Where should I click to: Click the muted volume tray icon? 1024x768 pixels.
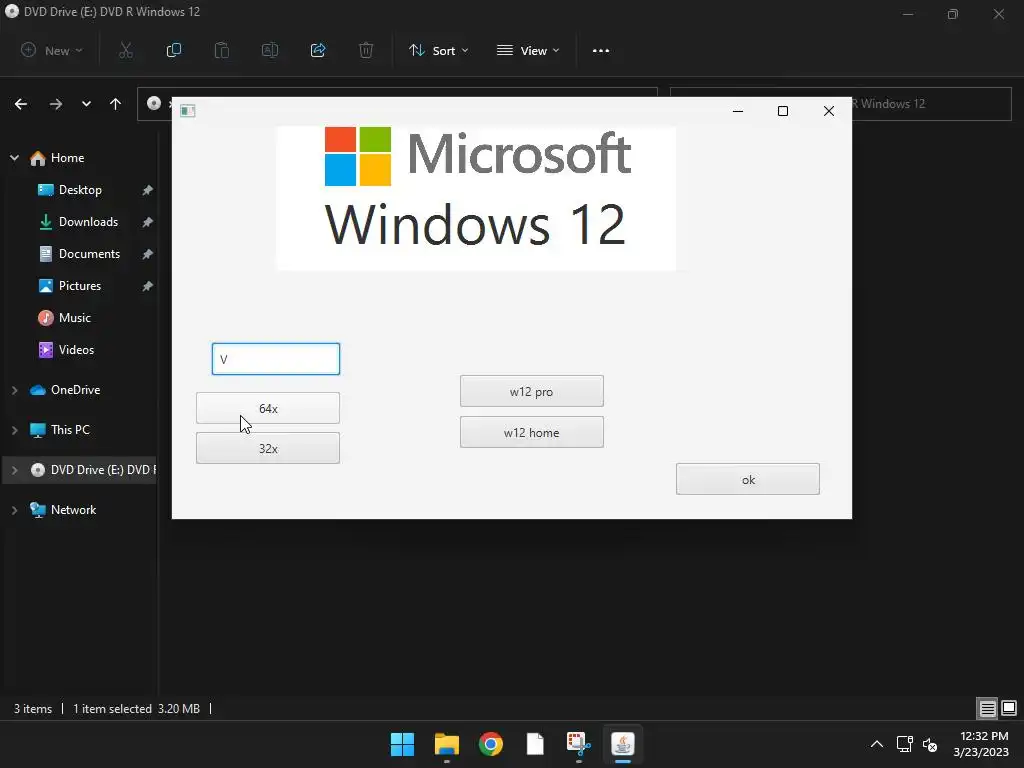coord(930,744)
